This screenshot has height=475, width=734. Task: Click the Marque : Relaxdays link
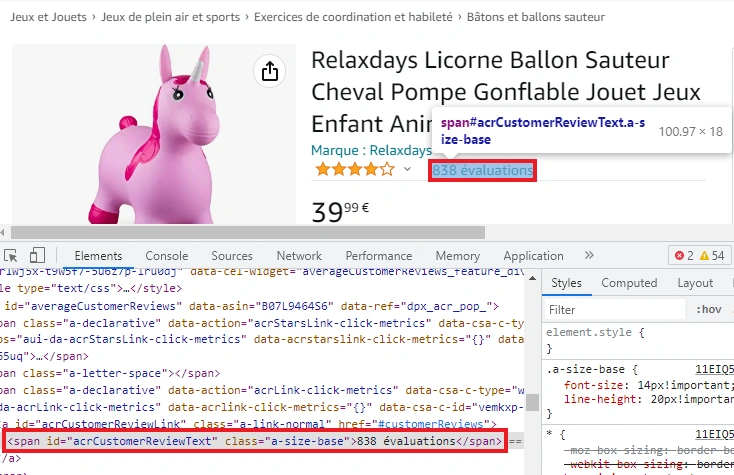pyautogui.click(x=371, y=150)
